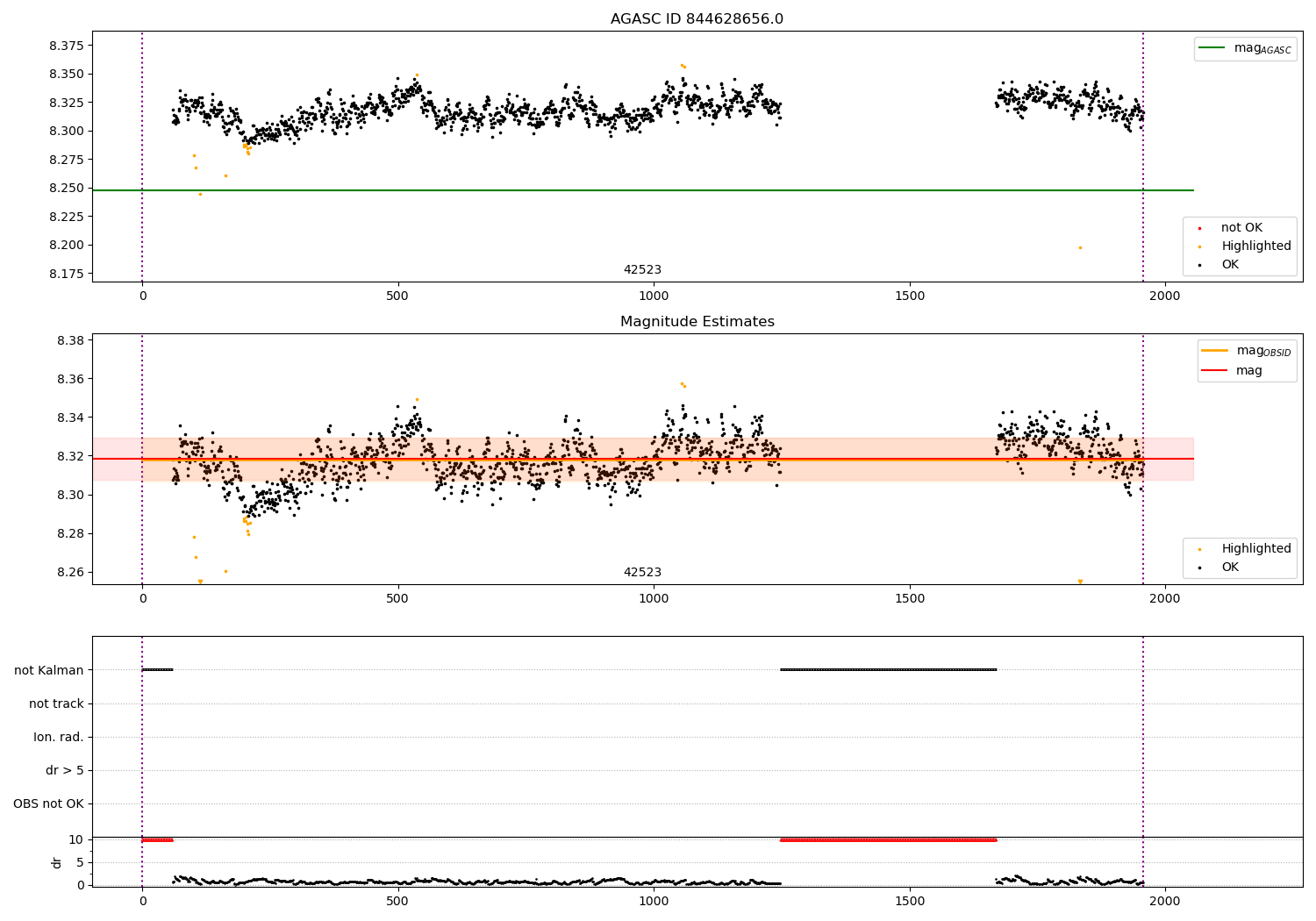
Task: Click the 8.375 y-axis tick label
Action: (x=67, y=46)
